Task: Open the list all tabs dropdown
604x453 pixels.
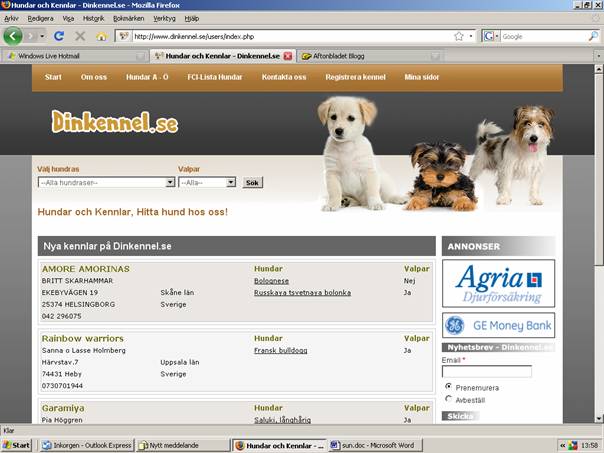Action: point(598,56)
